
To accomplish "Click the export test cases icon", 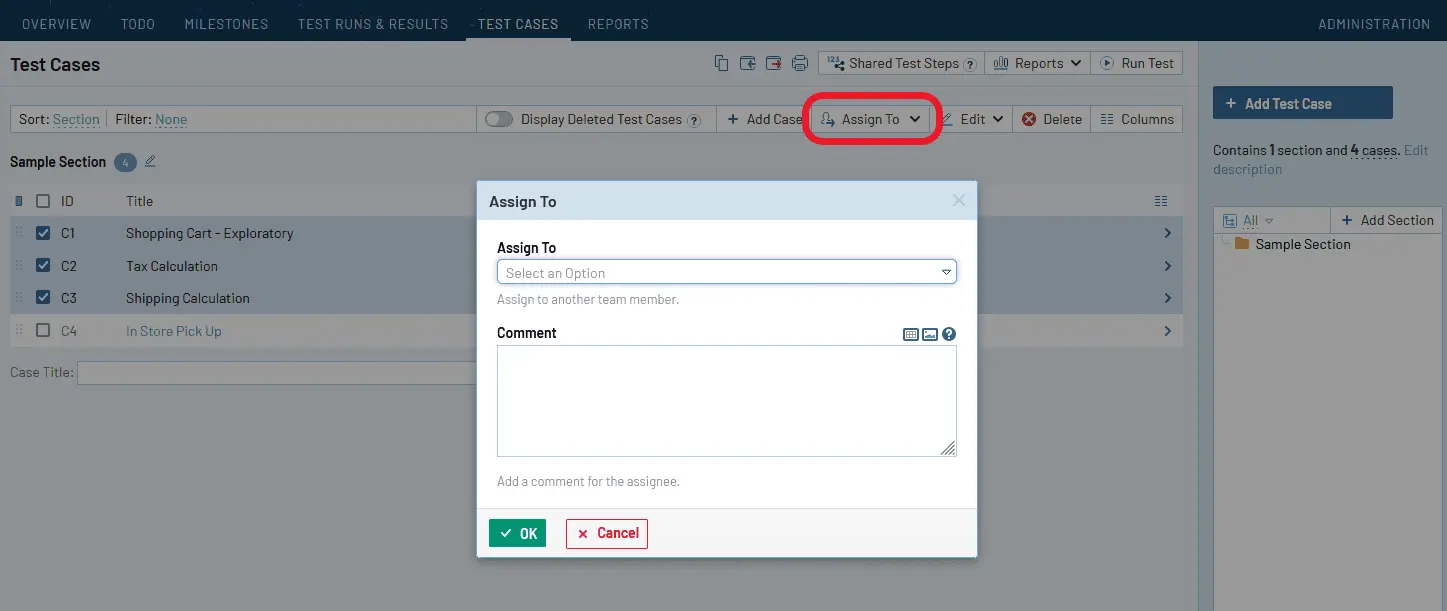I will pos(773,63).
